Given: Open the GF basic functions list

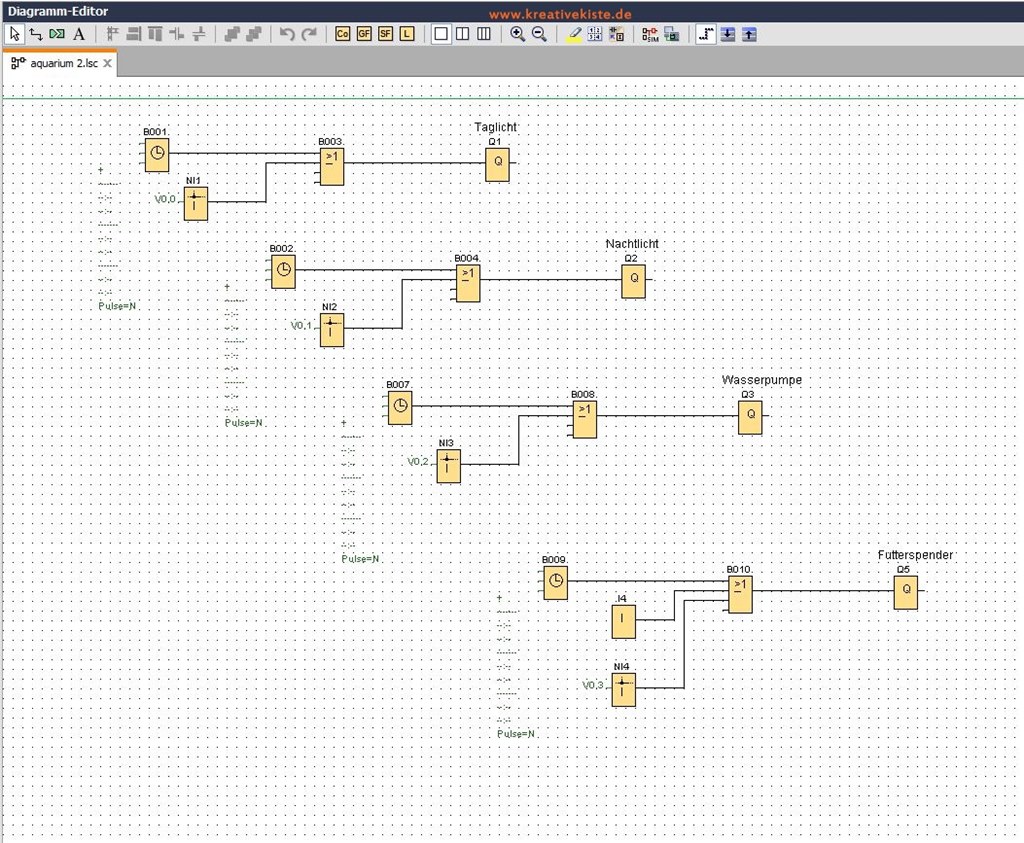Looking at the screenshot, I should (364, 34).
